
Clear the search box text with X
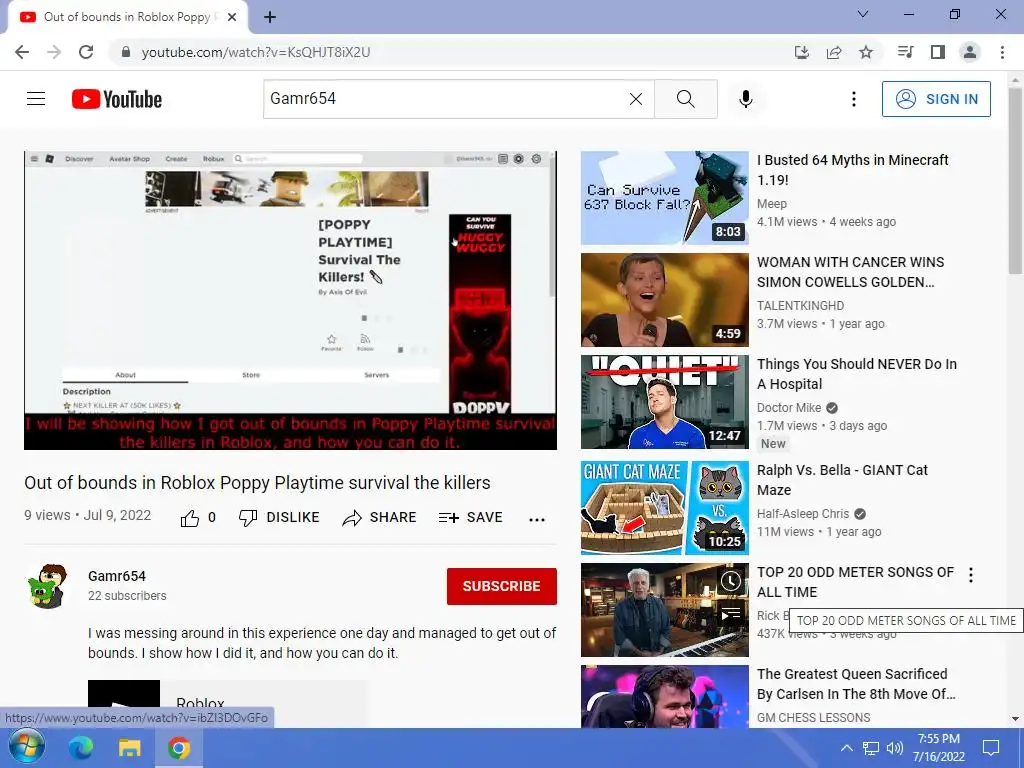pyautogui.click(x=635, y=99)
